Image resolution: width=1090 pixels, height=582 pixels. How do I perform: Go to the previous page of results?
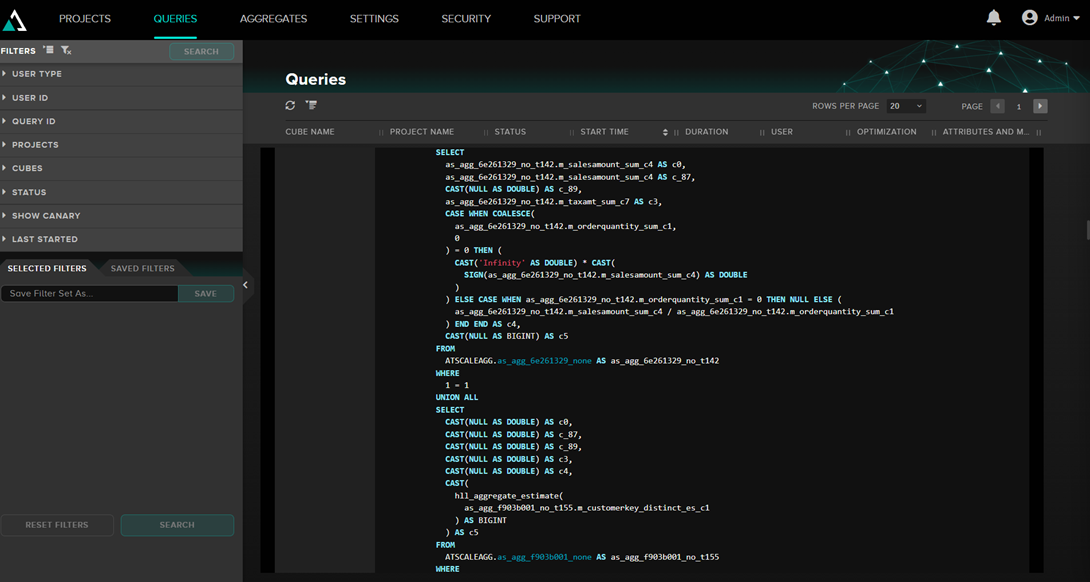coord(997,106)
